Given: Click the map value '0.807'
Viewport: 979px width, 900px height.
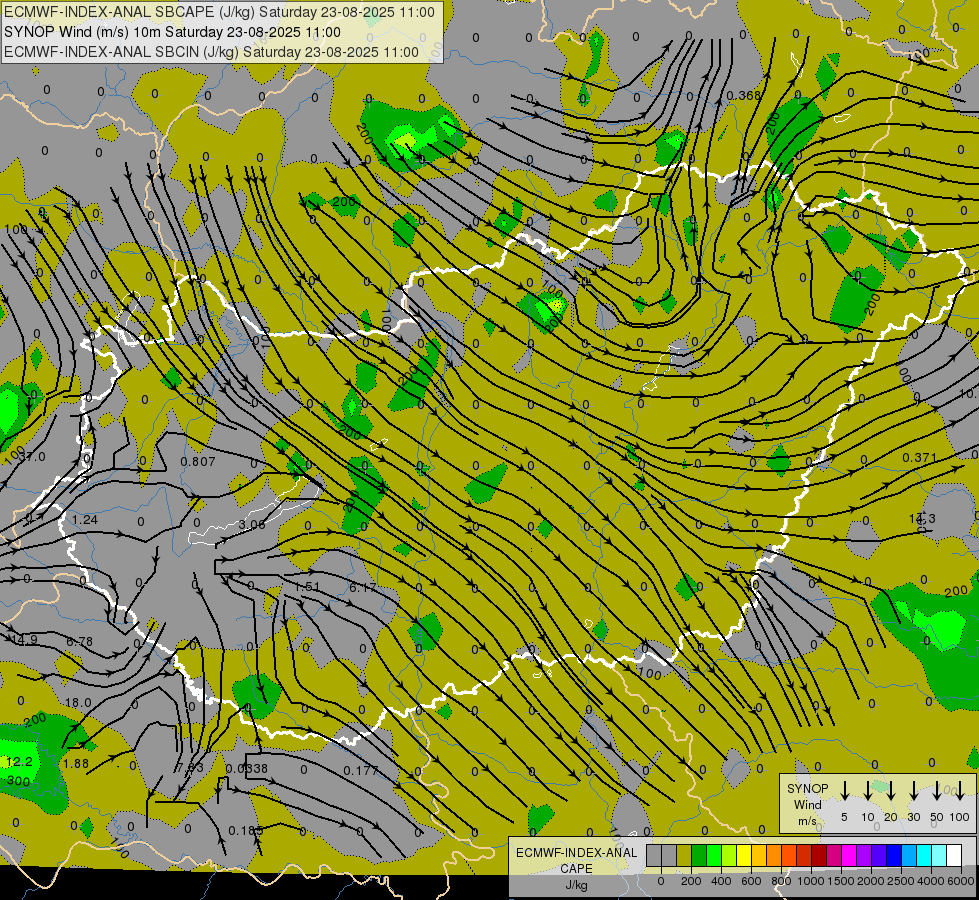Looking at the screenshot, I should click(197, 462).
